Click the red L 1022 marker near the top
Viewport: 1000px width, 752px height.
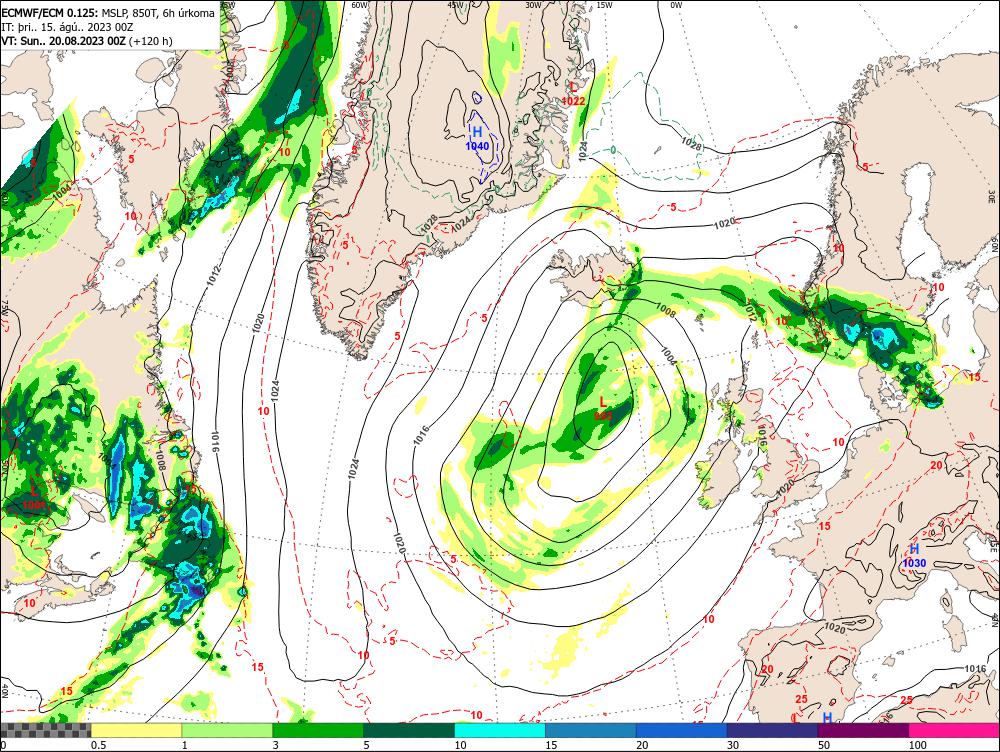click(x=573, y=94)
